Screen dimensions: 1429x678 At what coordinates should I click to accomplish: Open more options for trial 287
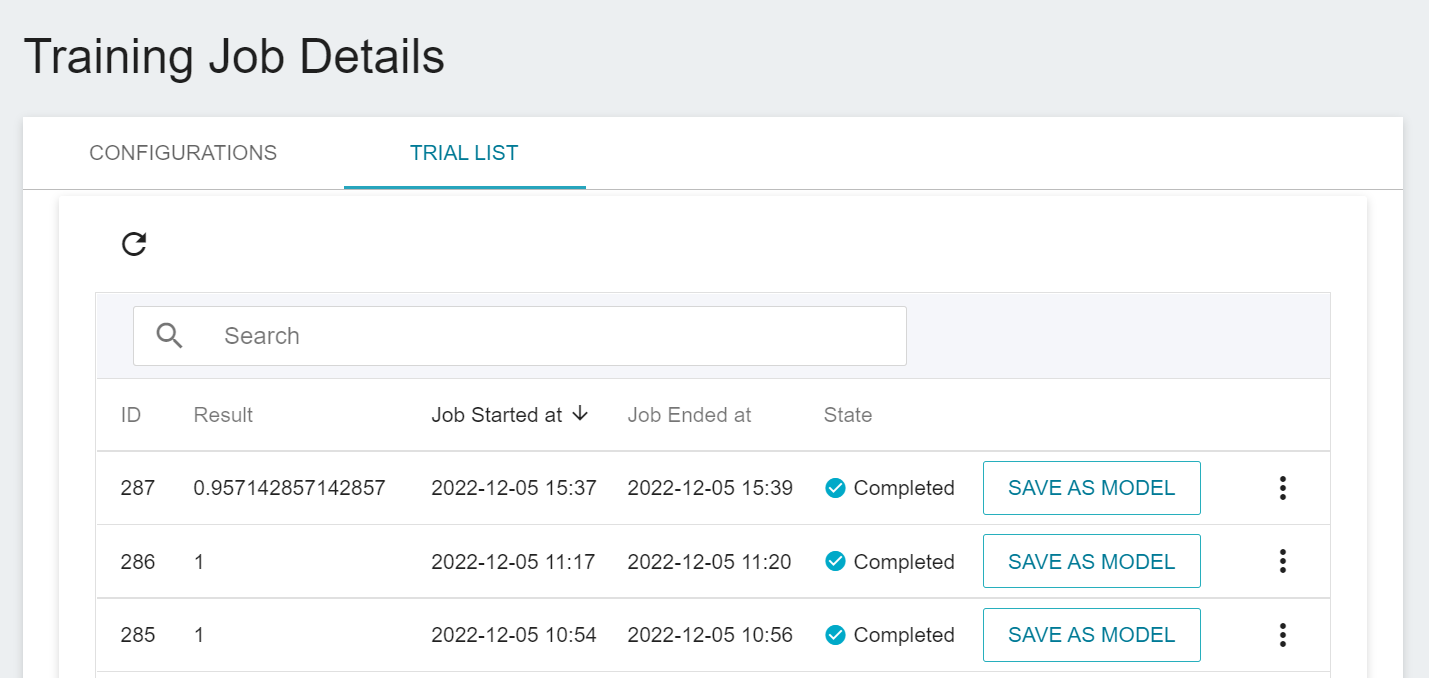(1282, 488)
